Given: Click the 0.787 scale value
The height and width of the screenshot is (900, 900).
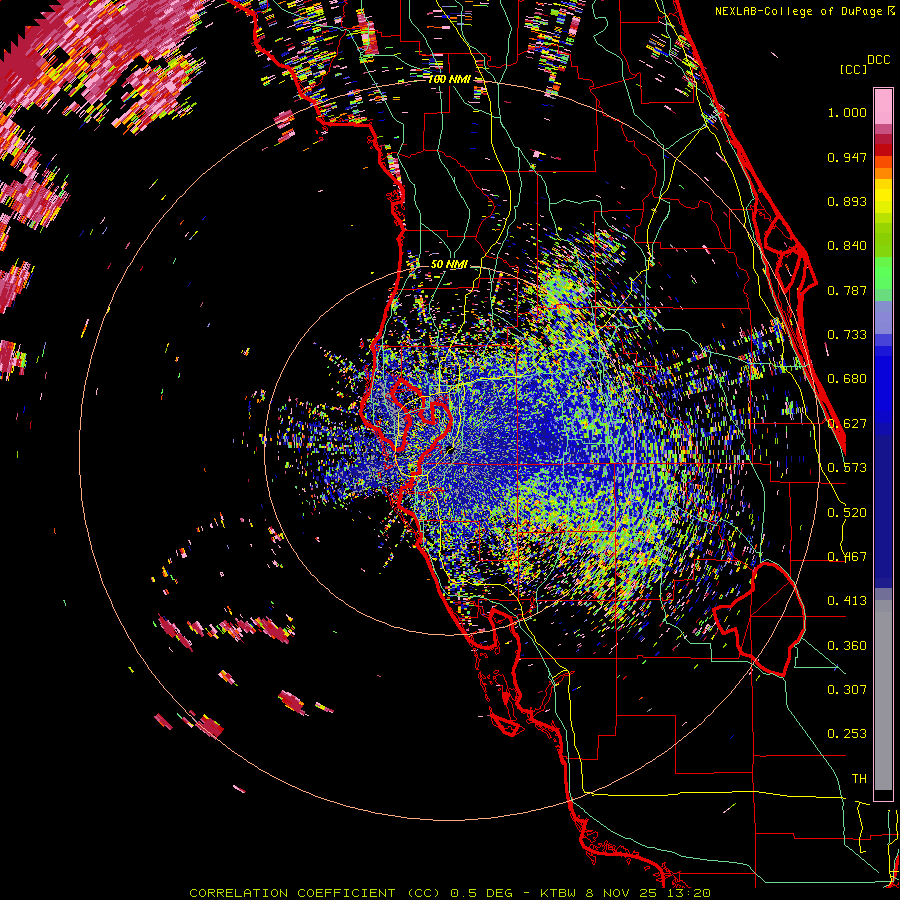Looking at the screenshot, I should (x=847, y=290).
